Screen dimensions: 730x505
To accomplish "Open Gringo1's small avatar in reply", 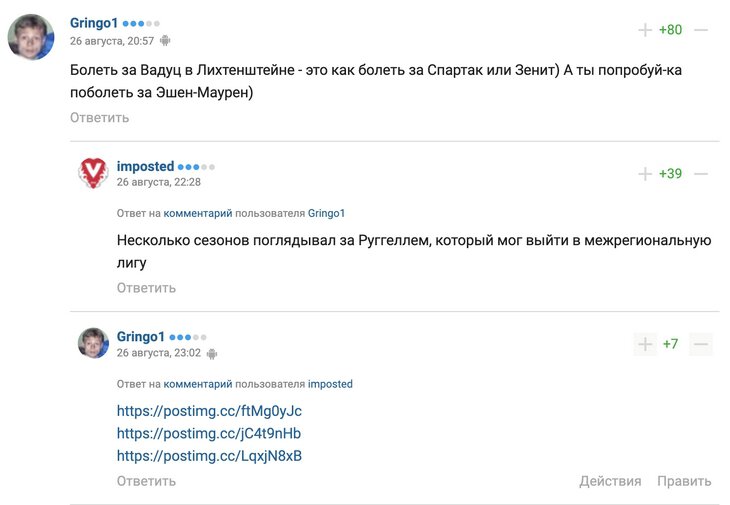I will tap(93, 343).
